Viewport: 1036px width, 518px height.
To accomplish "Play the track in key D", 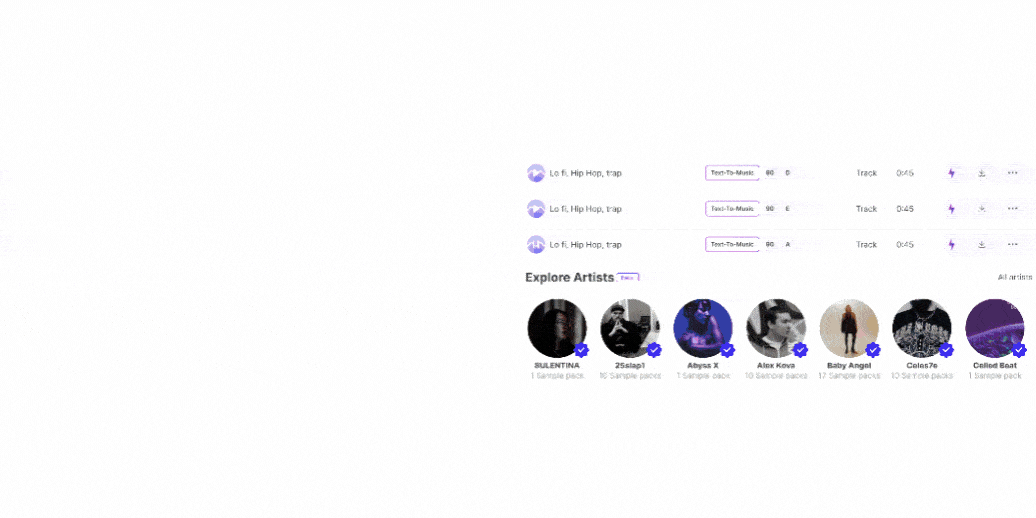I will [536, 173].
